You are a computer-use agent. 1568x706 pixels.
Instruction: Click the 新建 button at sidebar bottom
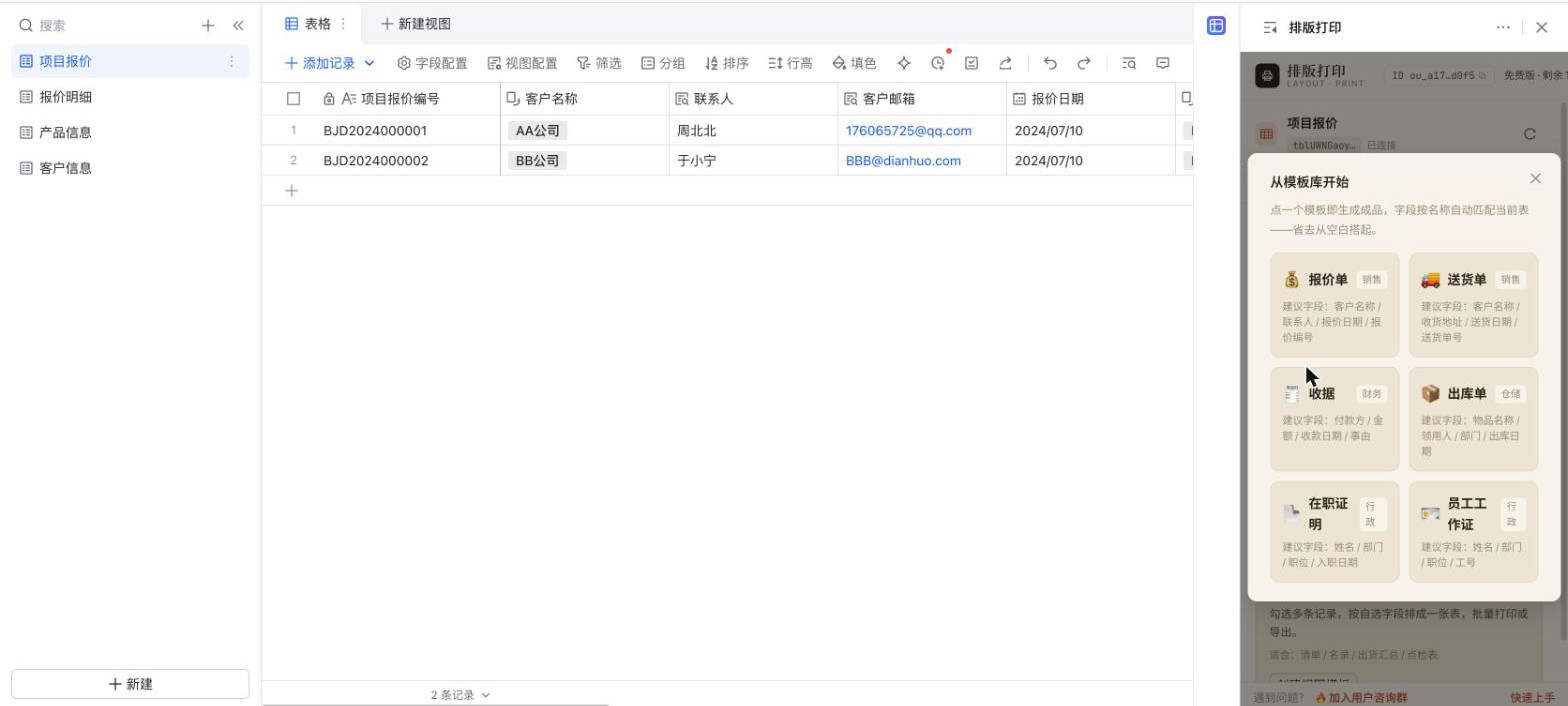click(x=130, y=684)
